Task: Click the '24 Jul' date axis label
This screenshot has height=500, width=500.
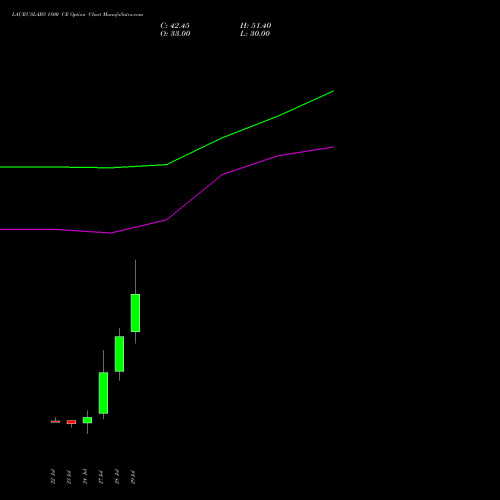Action: (85, 477)
